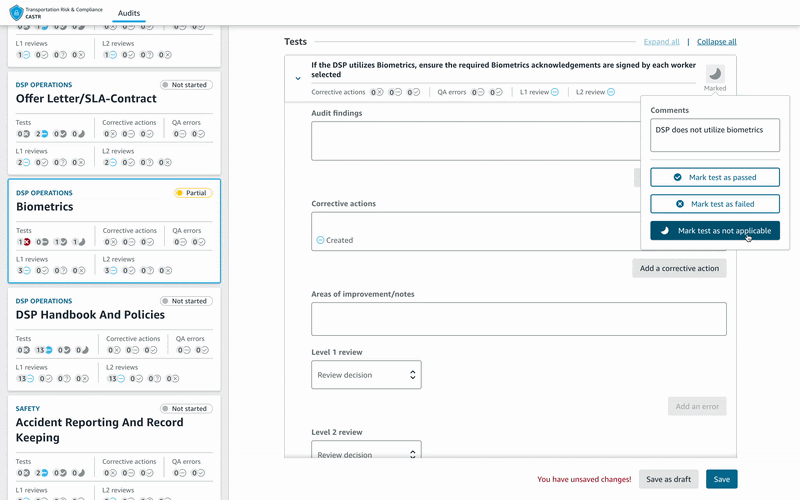
Task: Click failed tests red X icon in Biometrics card
Action: pyautogui.click(x=27, y=242)
